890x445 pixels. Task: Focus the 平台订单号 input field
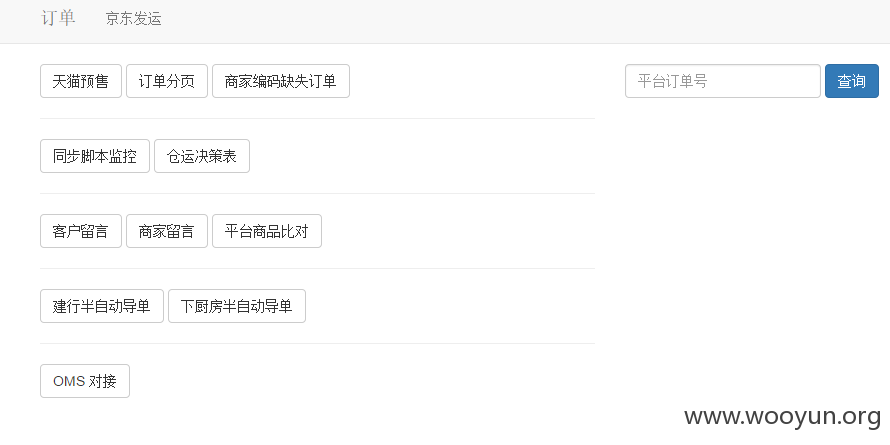click(x=723, y=81)
